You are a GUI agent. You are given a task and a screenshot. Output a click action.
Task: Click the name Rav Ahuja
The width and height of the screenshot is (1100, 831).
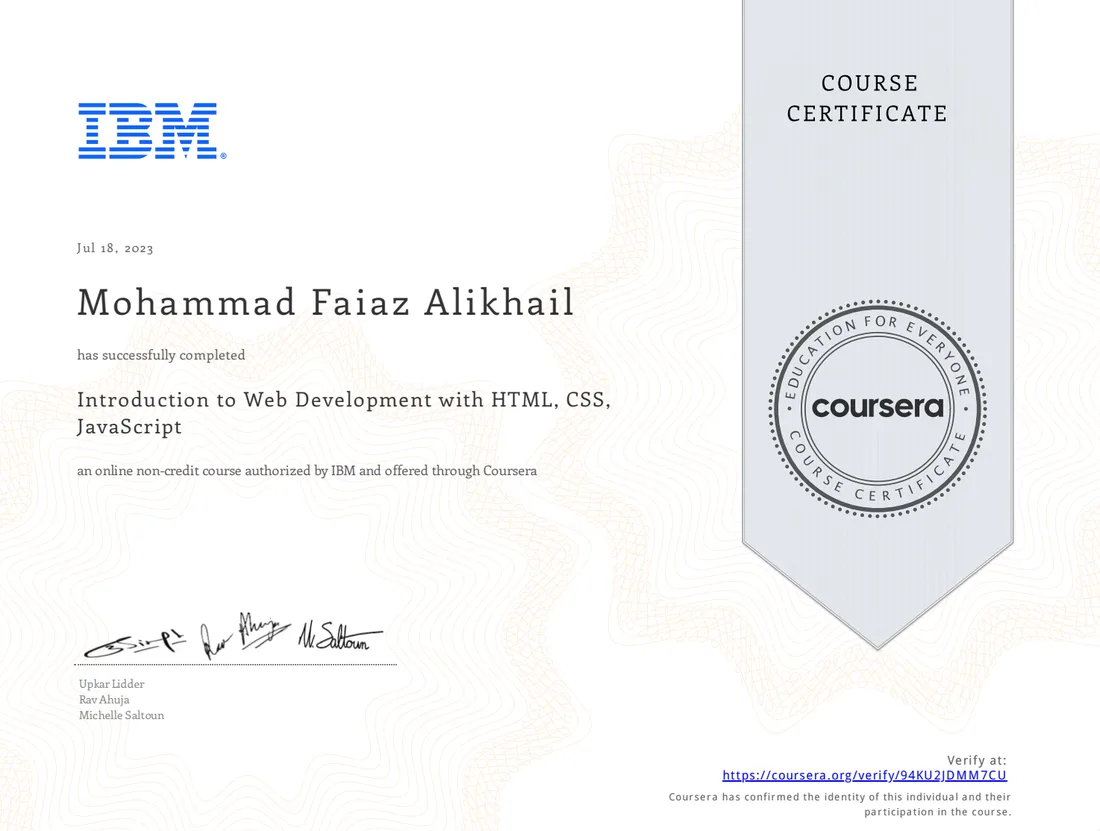pyautogui.click(x=104, y=699)
